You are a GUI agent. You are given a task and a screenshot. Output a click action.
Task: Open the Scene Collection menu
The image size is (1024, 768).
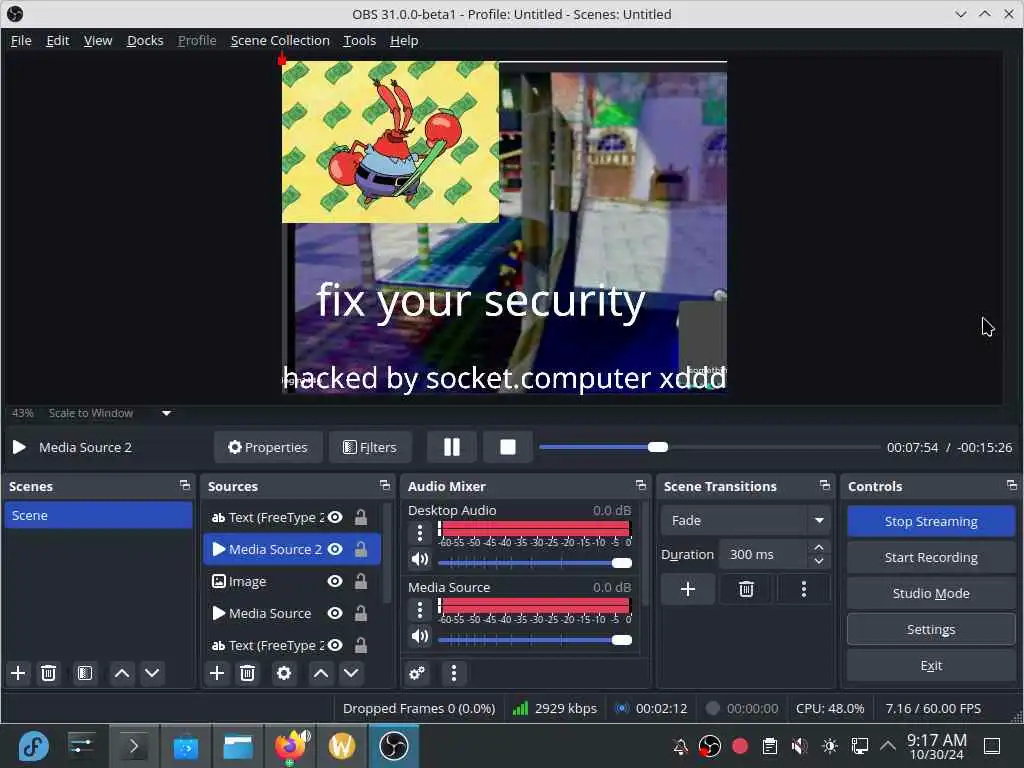coord(280,40)
